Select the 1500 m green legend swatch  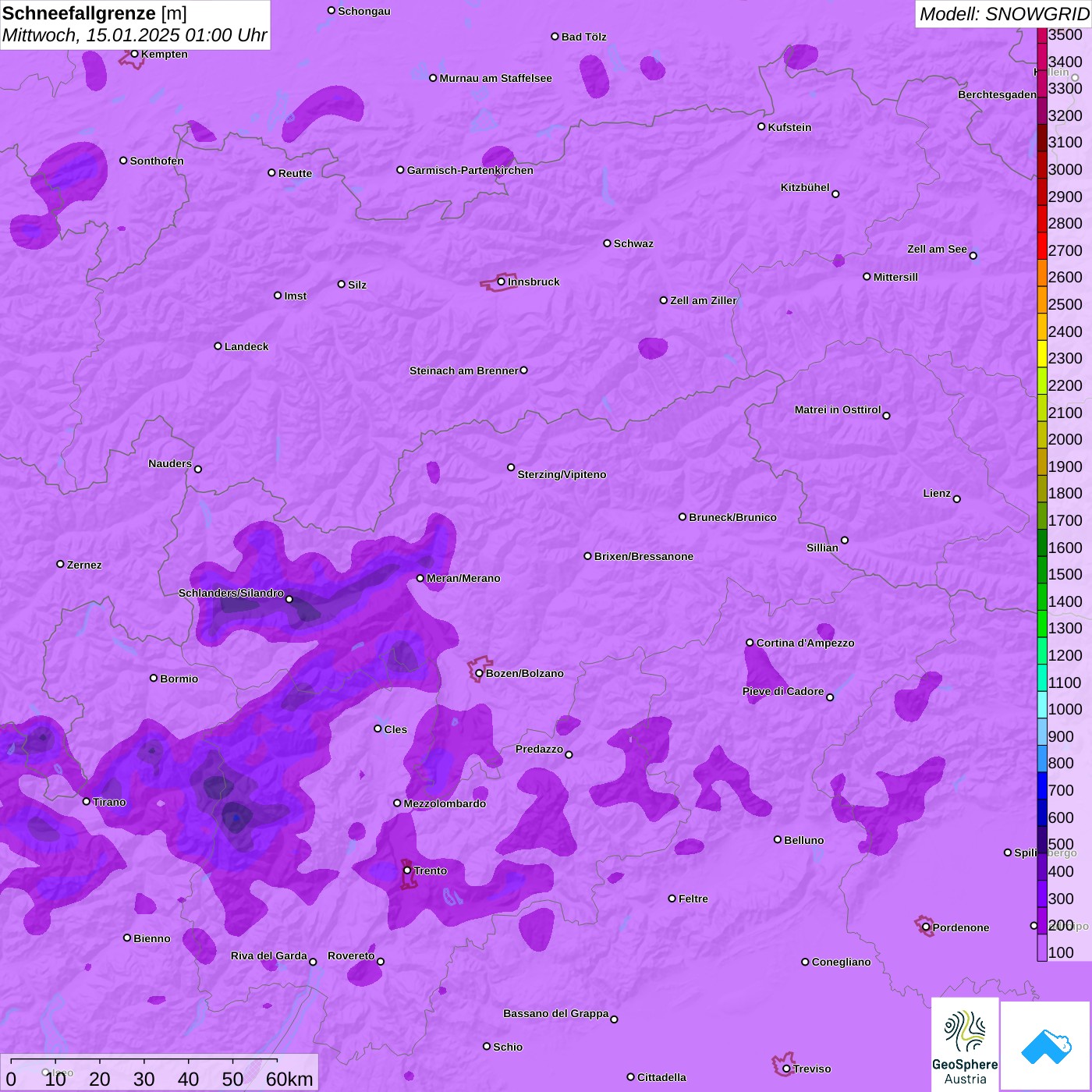[1042, 569]
